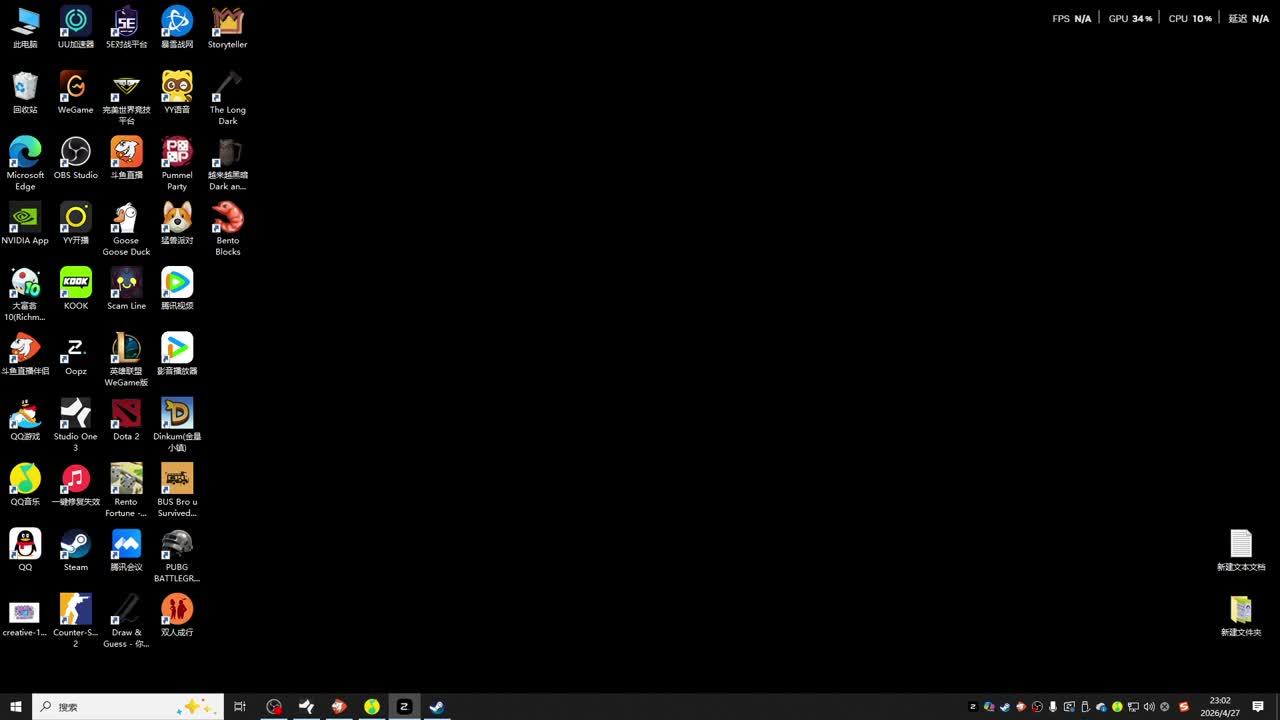Open the volume speaker icon in tray

(1149, 707)
